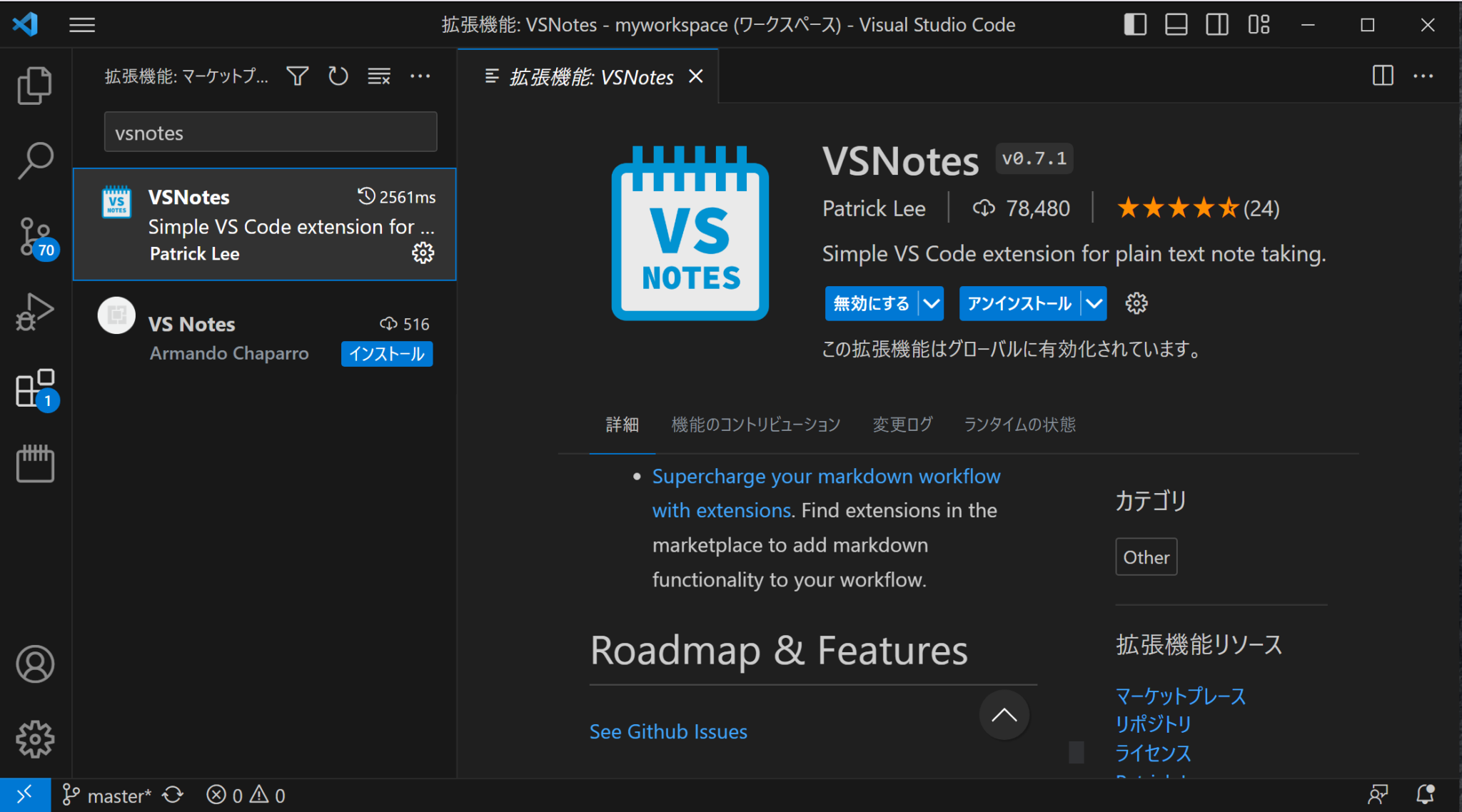The image size is (1462, 812).
Task: Open the Explorer view in the activity bar
Action: tap(34, 85)
